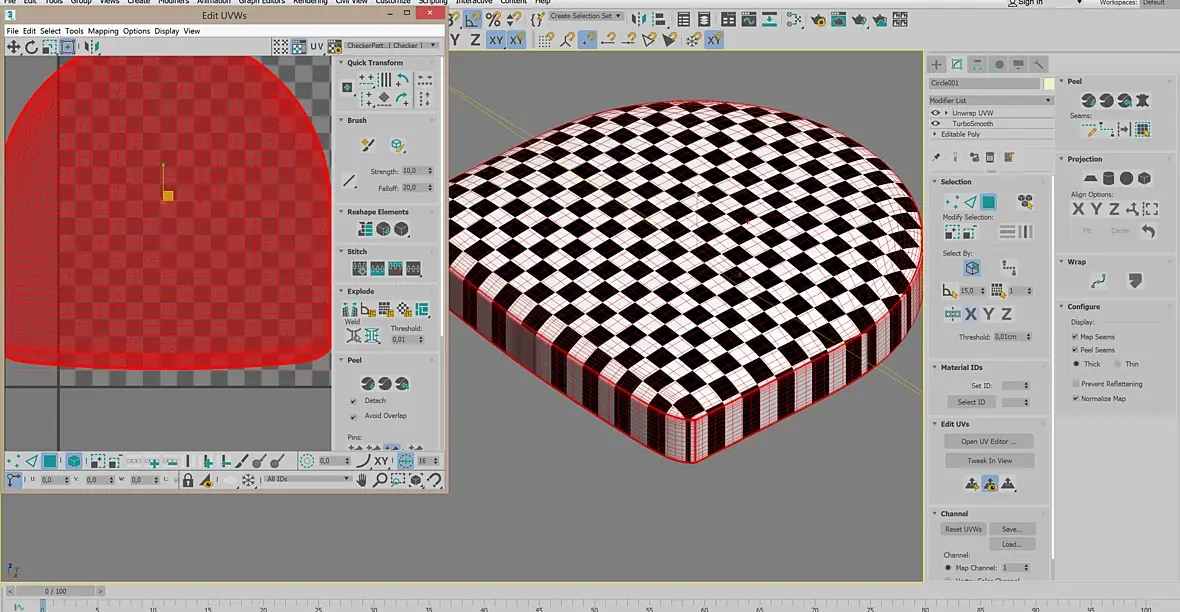This screenshot has width=1180, height=612.
Task: Click the lock selection padlock icon
Action: [x=187, y=481]
